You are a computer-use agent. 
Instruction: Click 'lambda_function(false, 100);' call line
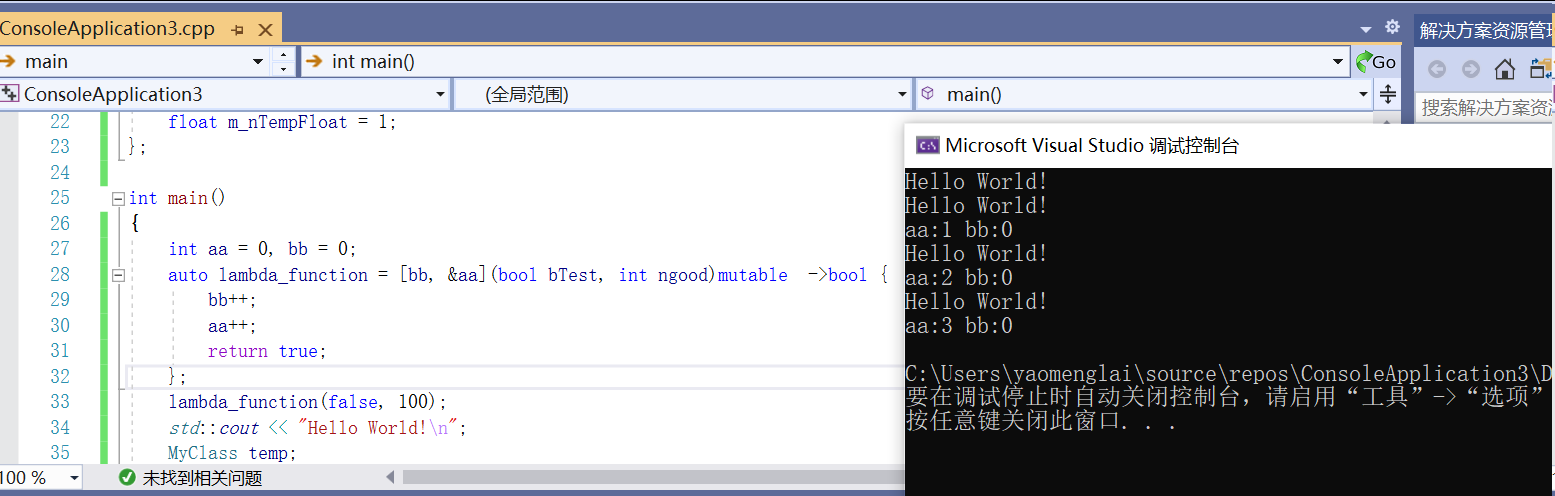pos(307,402)
